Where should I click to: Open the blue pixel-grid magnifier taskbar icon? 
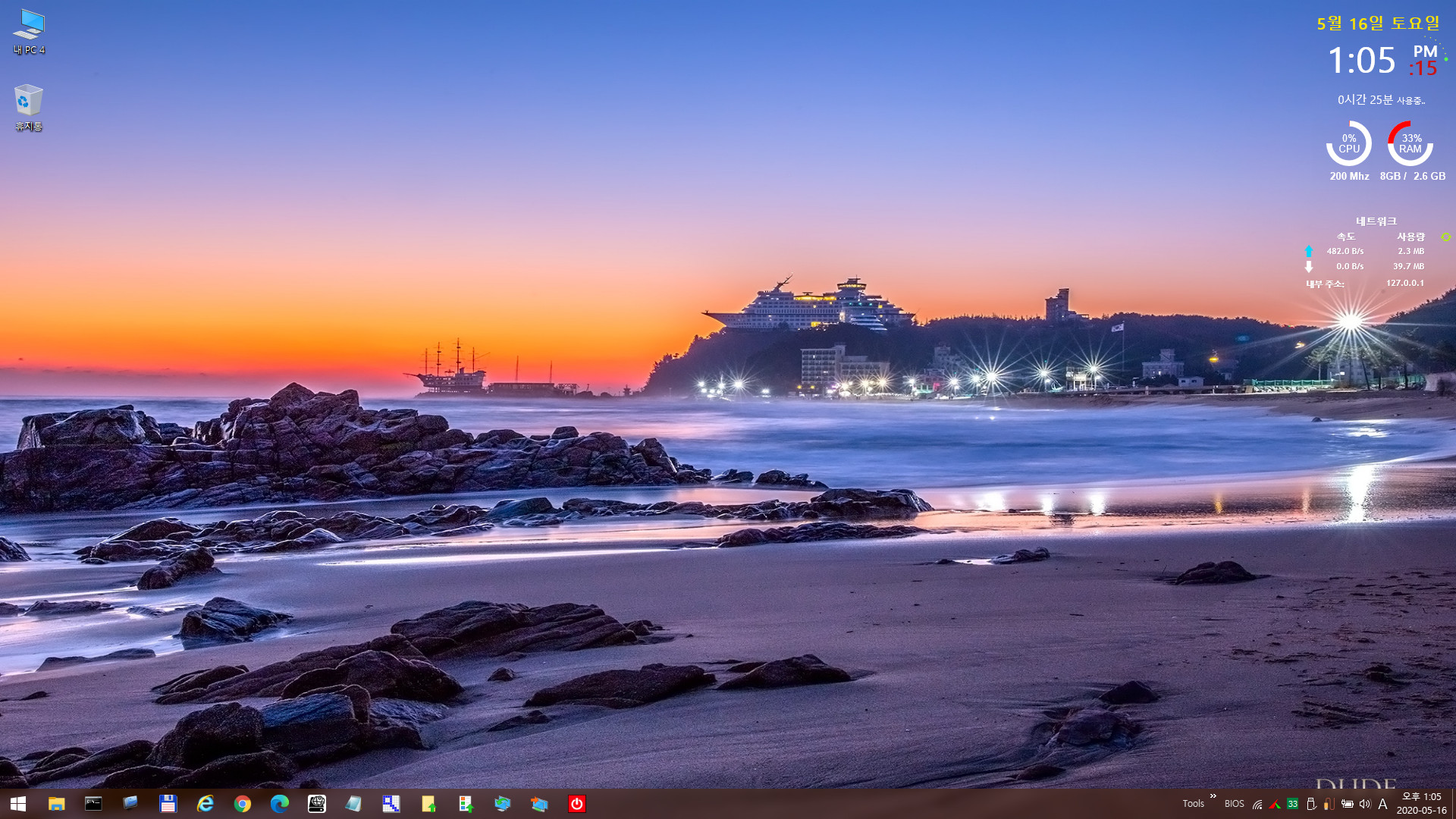click(391, 804)
